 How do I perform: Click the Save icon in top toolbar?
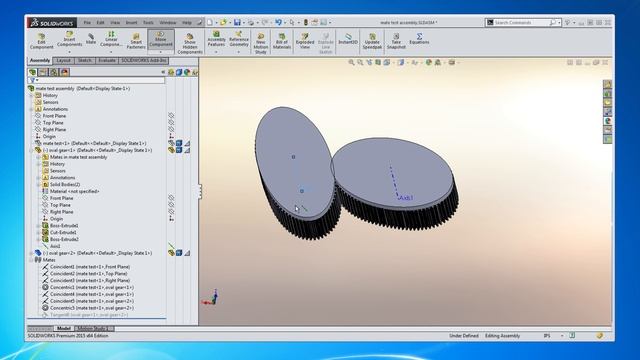237,22
